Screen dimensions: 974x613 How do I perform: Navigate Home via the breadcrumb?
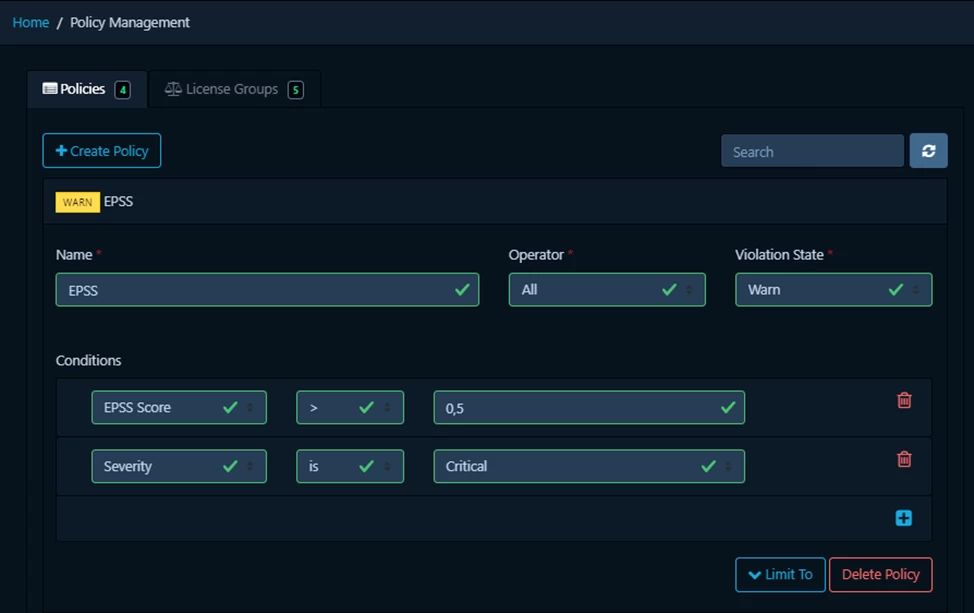click(x=30, y=22)
